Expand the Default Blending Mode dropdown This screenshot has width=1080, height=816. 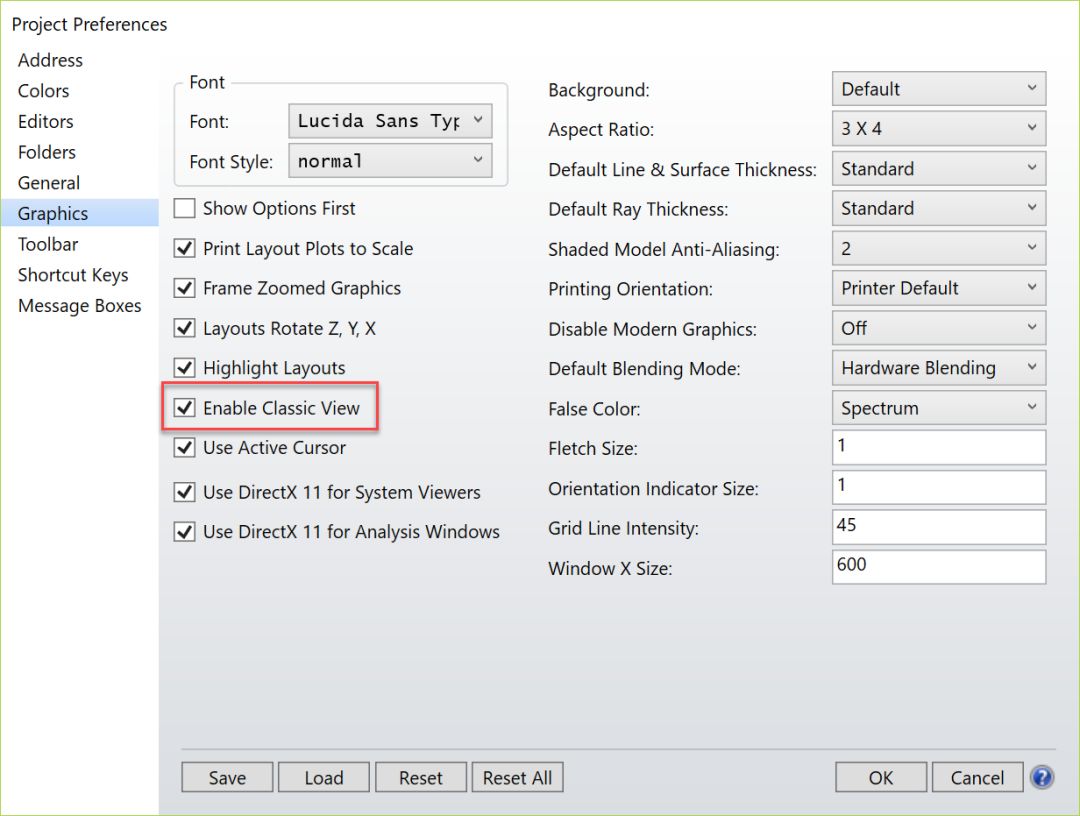[x=938, y=368]
